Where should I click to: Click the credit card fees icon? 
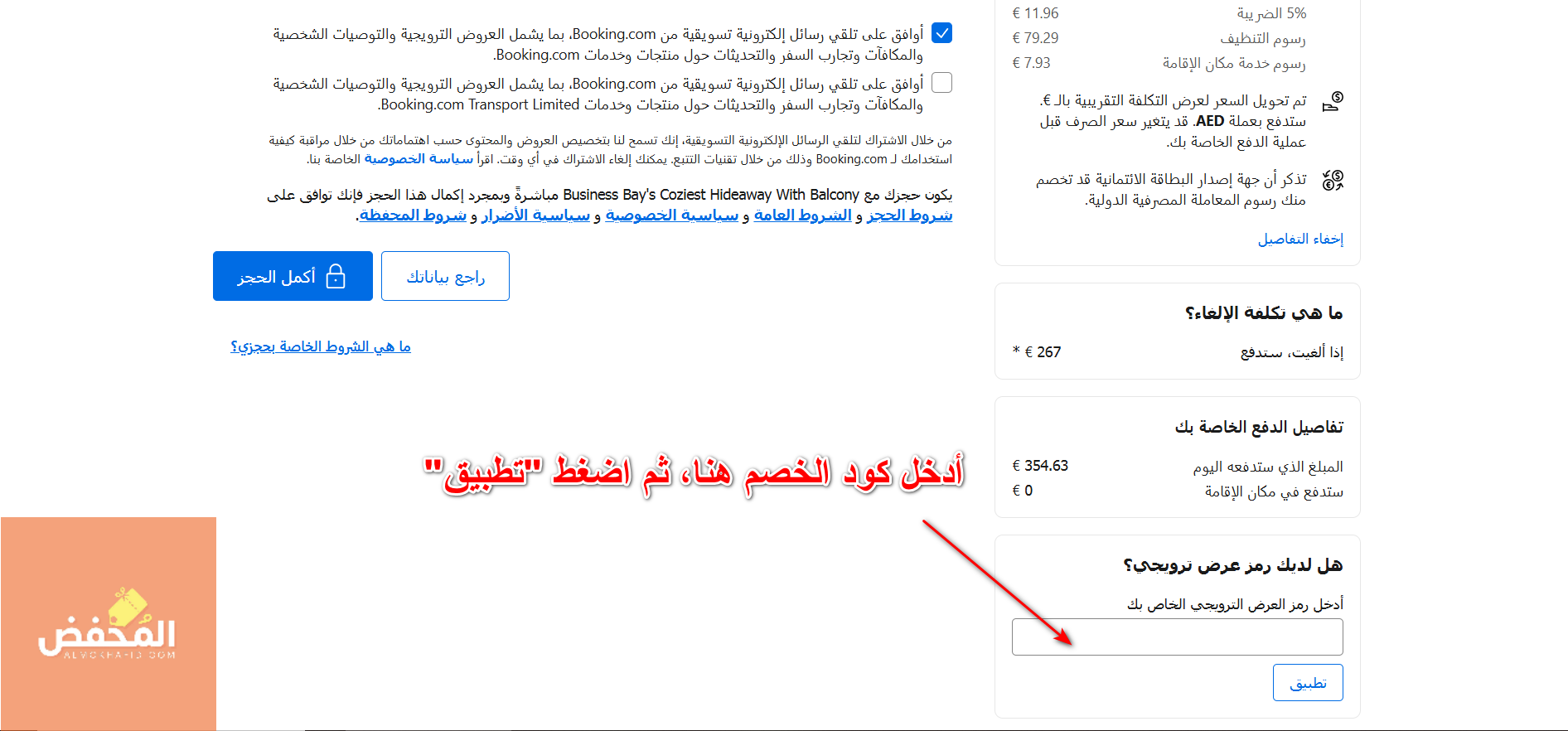(1333, 180)
